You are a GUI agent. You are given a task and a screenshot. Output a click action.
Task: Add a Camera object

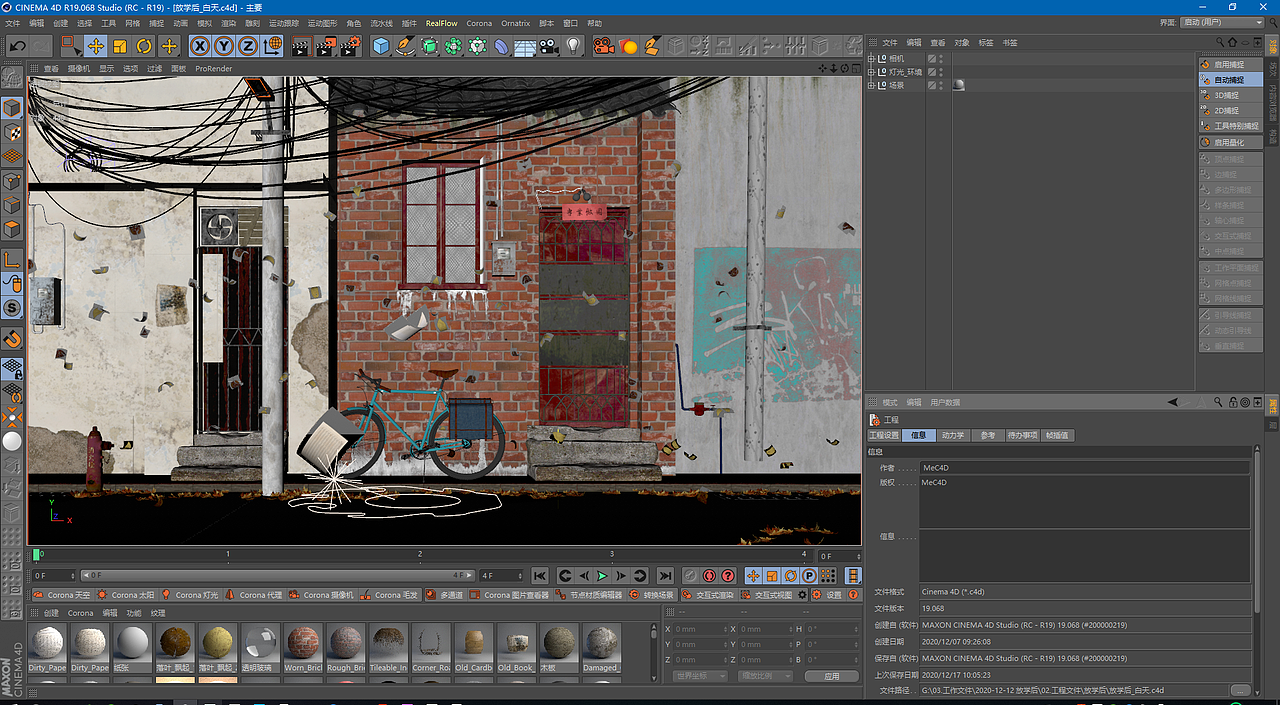click(x=549, y=46)
